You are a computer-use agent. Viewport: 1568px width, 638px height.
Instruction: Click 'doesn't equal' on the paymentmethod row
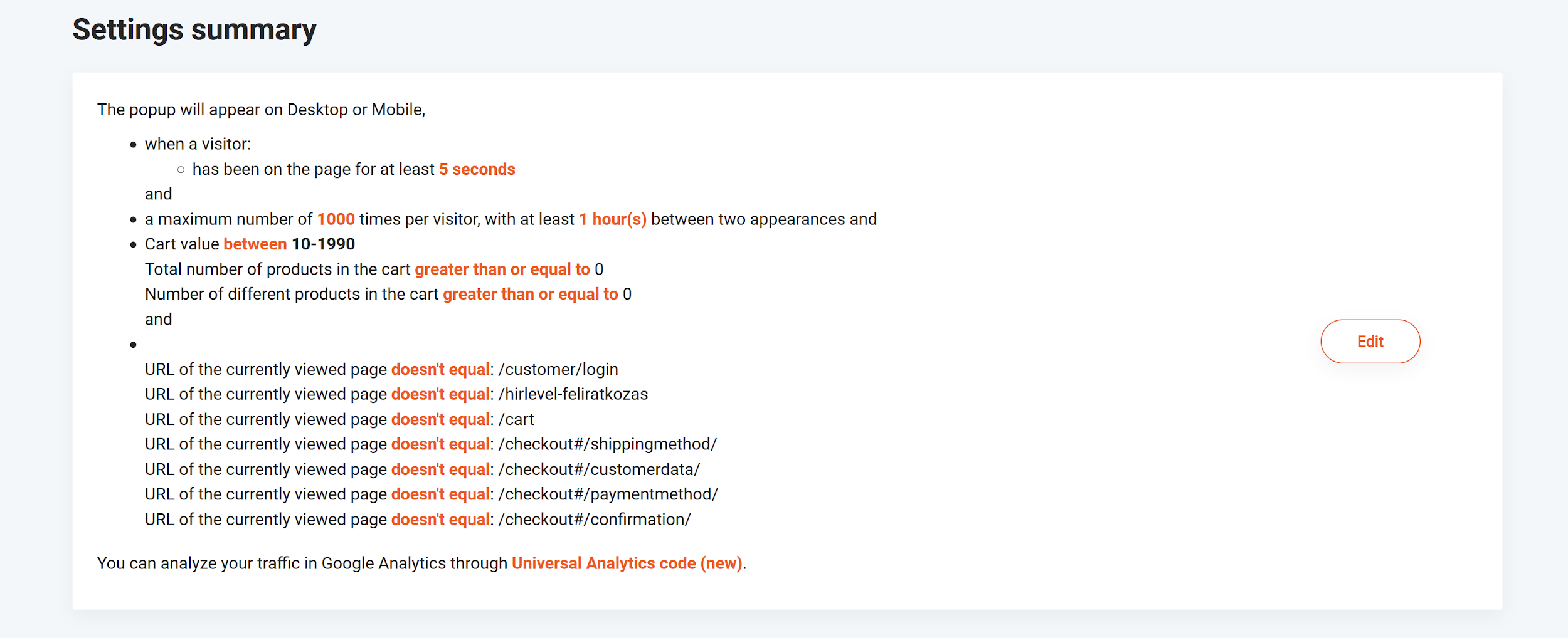click(x=440, y=494)
